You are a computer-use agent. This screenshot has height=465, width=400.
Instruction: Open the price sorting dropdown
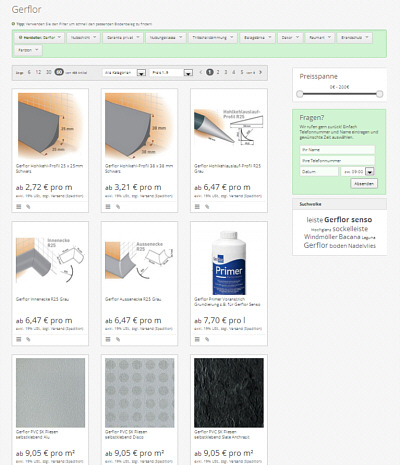(171, 72)
